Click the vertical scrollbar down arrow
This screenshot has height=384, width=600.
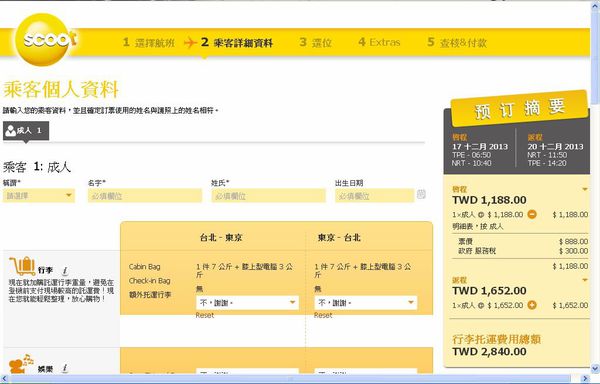pos(595,368)
